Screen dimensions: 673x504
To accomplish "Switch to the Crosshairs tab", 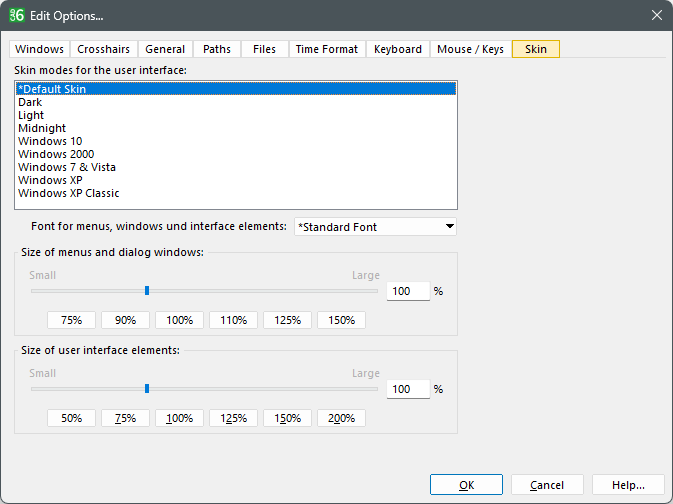I will [x=104, y=49].
